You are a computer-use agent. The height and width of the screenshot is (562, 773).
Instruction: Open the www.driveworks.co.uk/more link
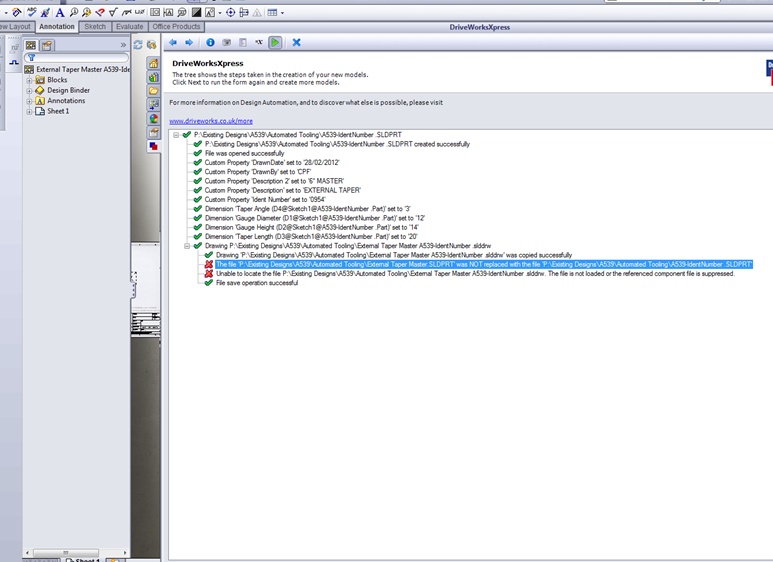[211, 121]
